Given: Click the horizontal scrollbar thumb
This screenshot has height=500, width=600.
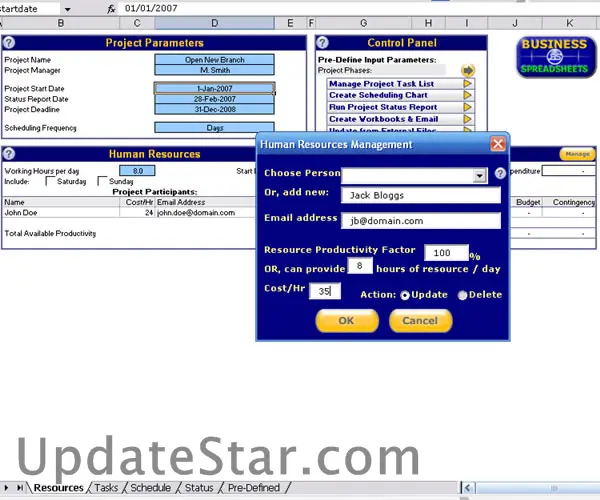Looking at the screenshot, I should pos(537,488).
